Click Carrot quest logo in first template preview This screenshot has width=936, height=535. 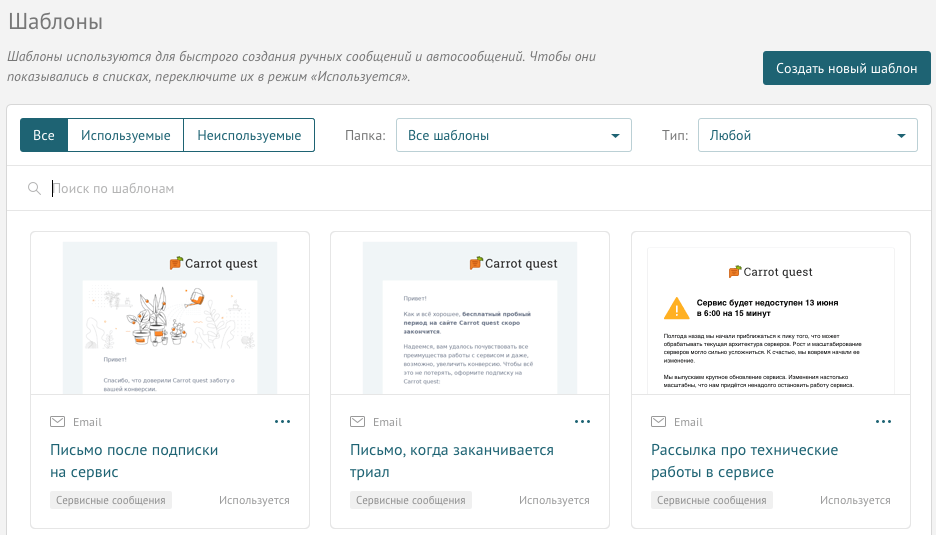click(x=214, y=263)
